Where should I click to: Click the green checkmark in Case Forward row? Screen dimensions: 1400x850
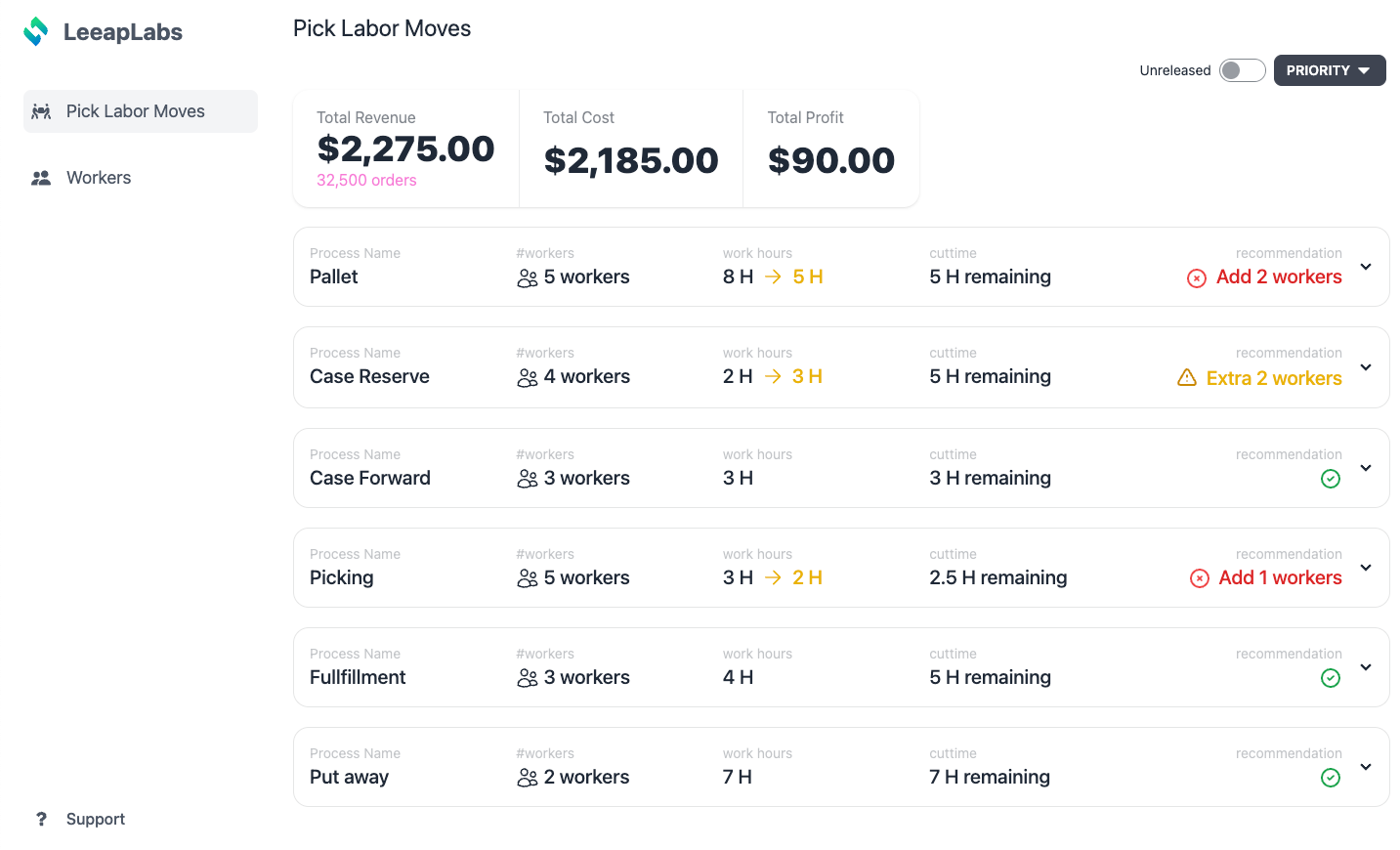pos(1331,479)
